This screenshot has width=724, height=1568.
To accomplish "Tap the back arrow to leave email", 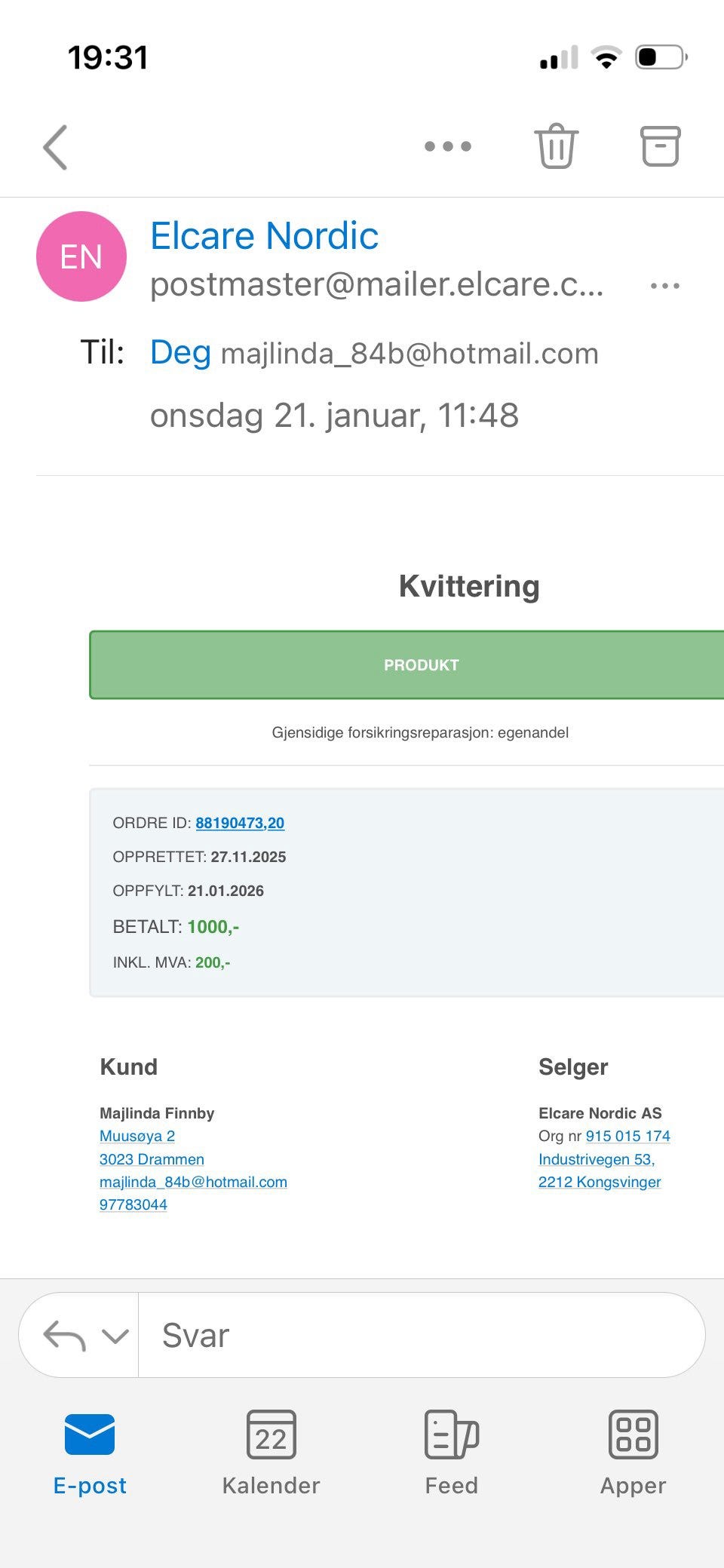I will coord(55,147).
